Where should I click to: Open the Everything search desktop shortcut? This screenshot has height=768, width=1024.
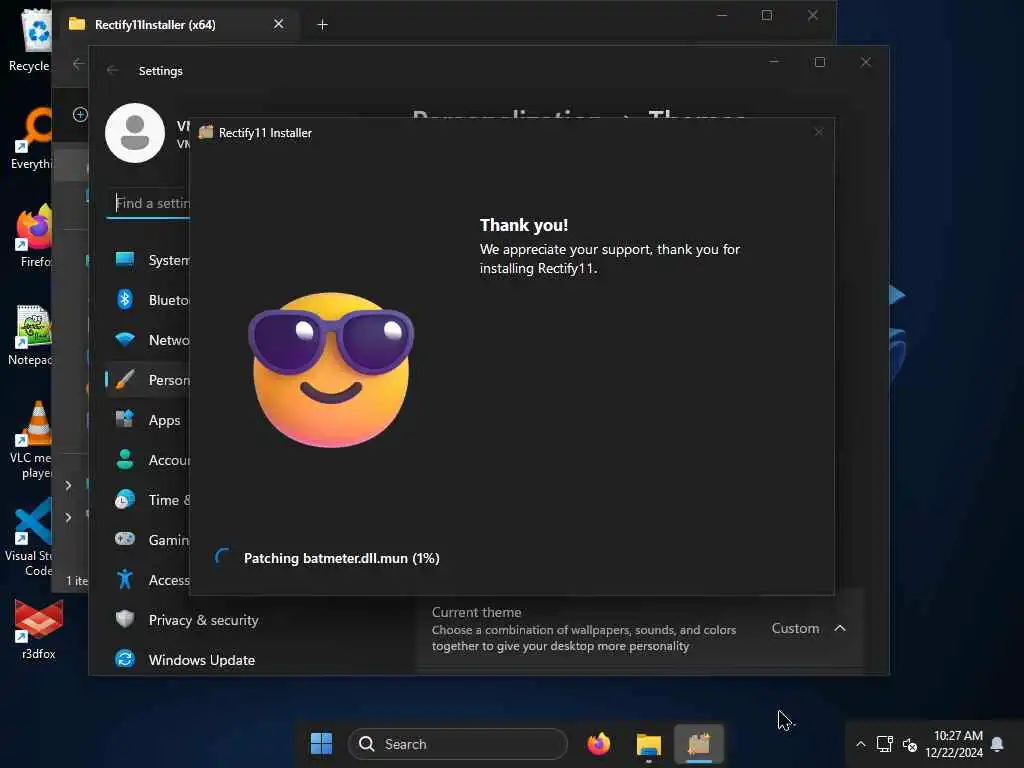click(x=31, y=138)
